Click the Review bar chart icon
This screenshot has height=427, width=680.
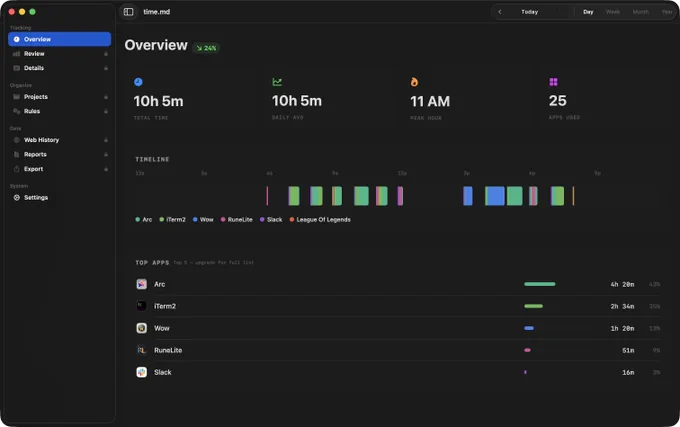click(16, 54)
